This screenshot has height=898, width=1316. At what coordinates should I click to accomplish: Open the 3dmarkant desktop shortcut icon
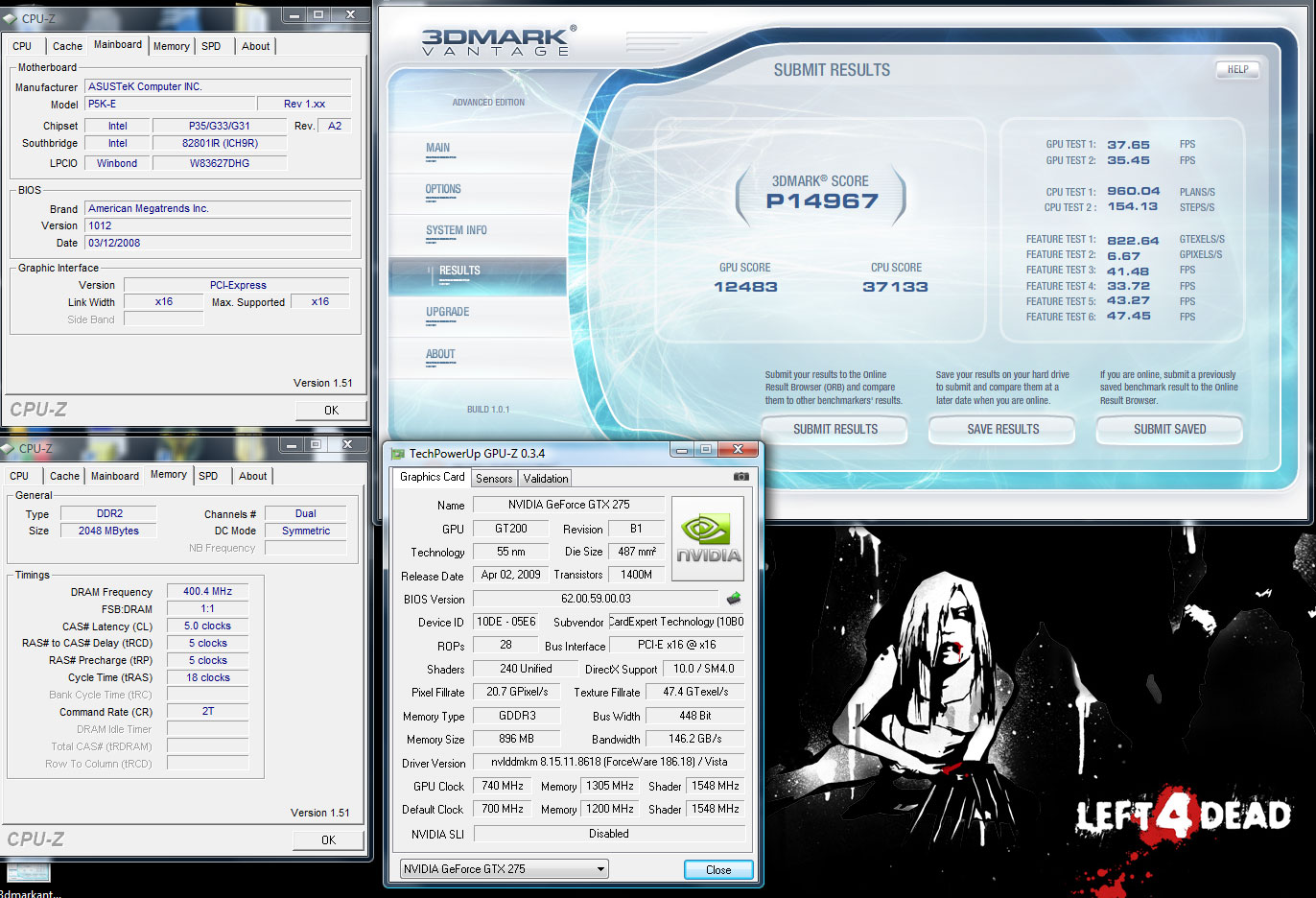click(29, 873)
